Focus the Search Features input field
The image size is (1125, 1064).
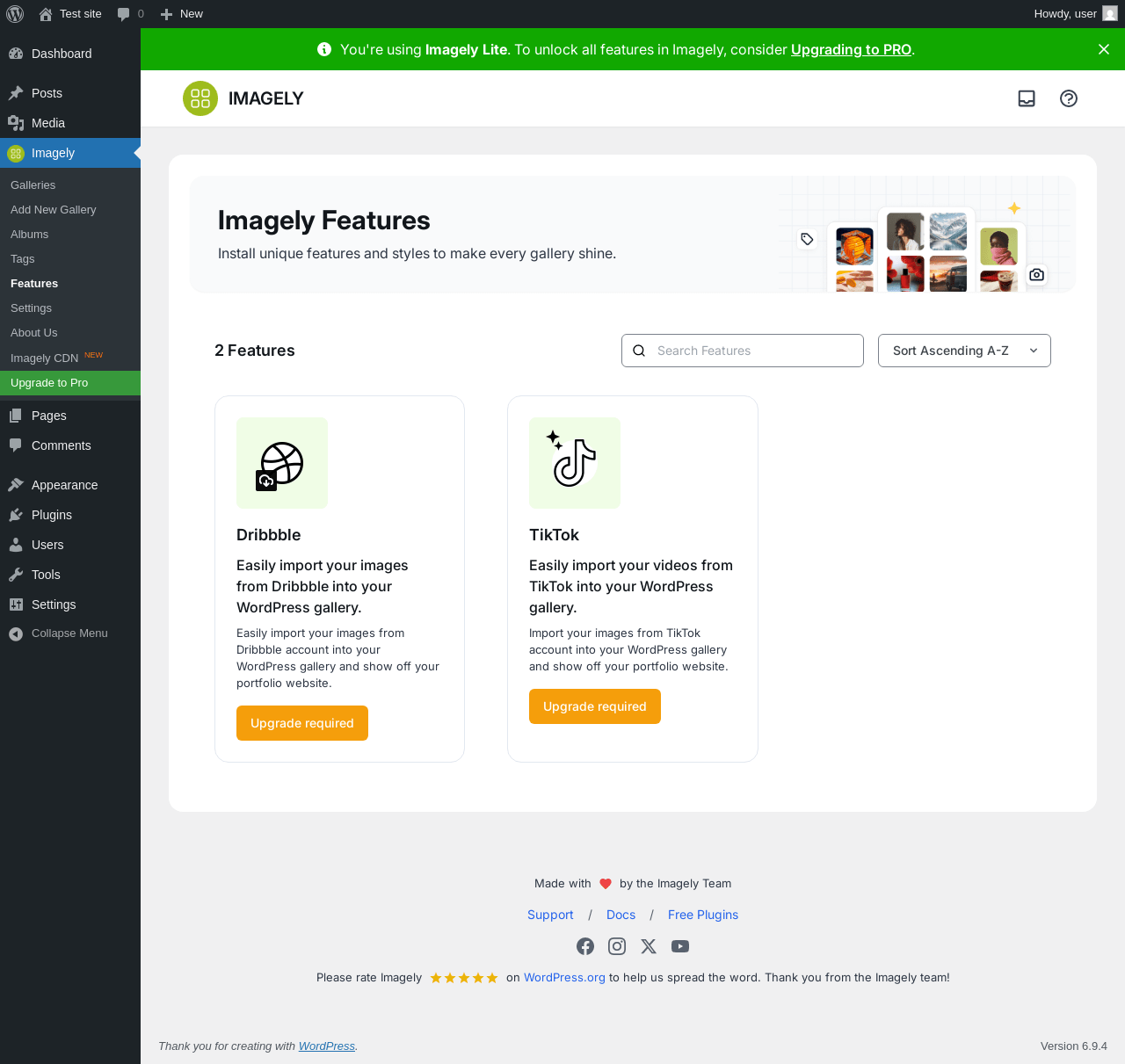point(754,351)
